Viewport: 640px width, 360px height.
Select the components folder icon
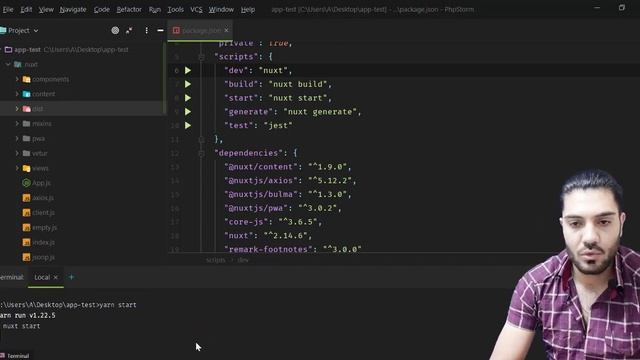[27, 79]
